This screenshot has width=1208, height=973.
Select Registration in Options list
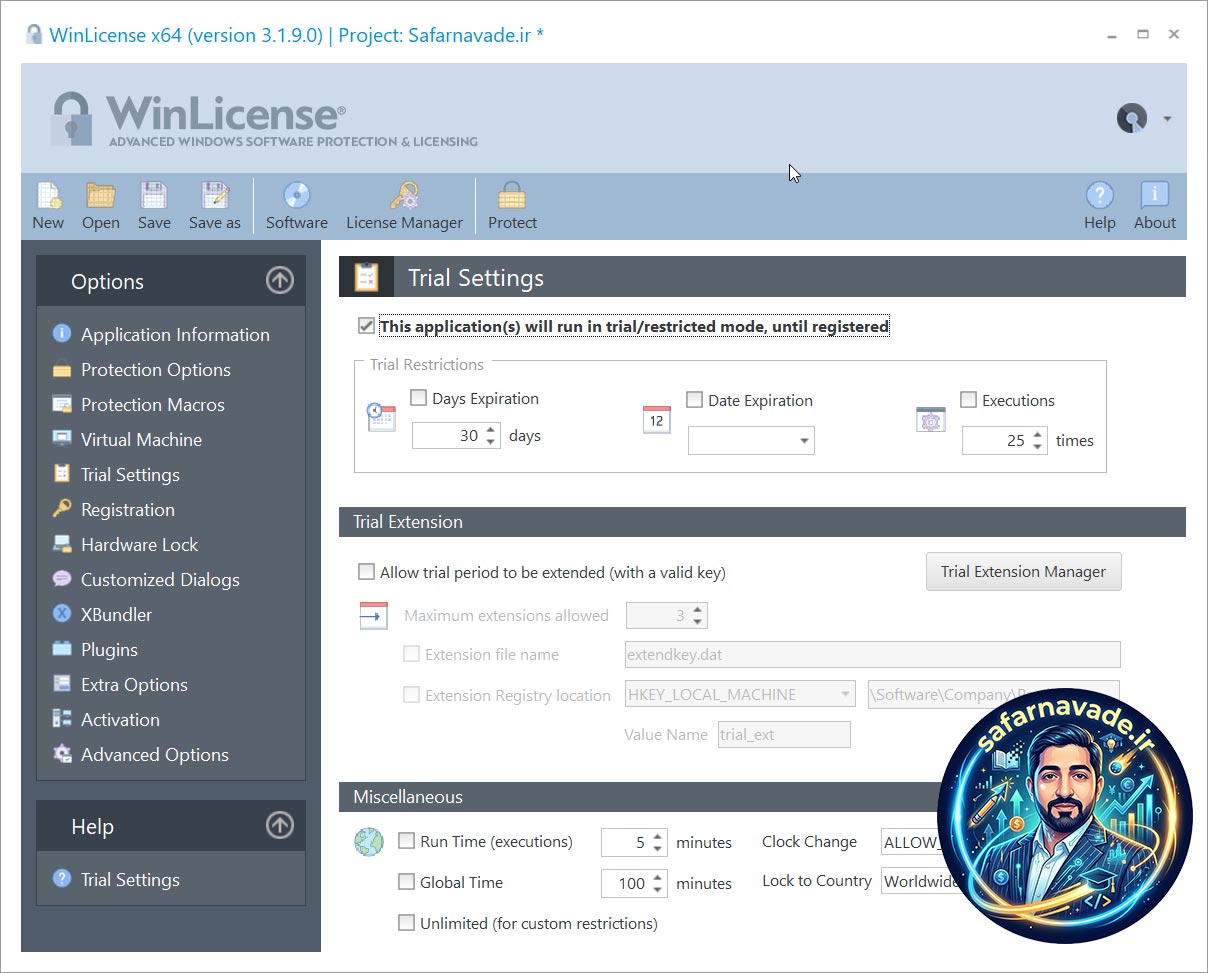point(128,509)
